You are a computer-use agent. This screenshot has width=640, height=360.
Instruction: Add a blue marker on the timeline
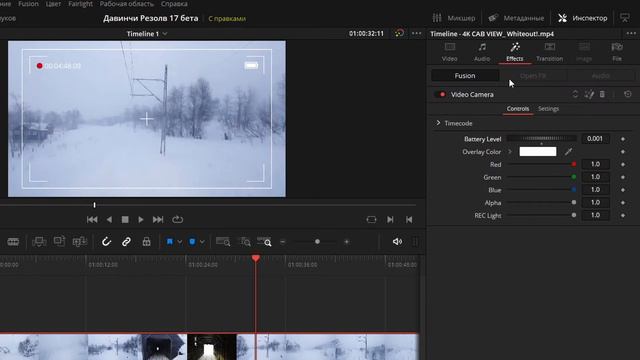coord(192,242)
